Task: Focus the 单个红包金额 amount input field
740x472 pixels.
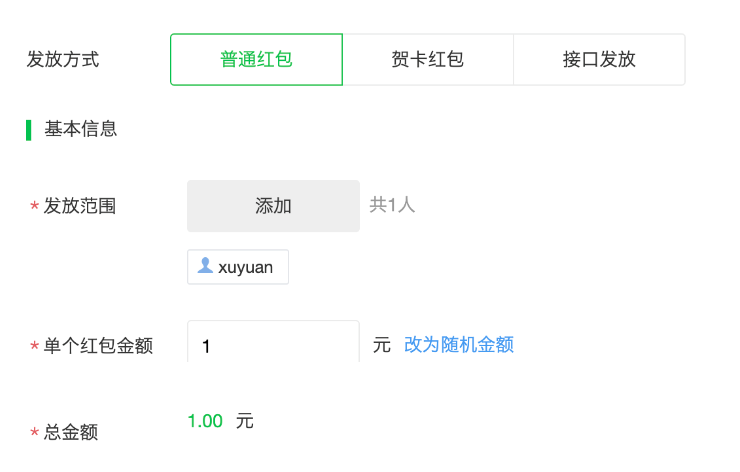Action: (x=273, y=342)
